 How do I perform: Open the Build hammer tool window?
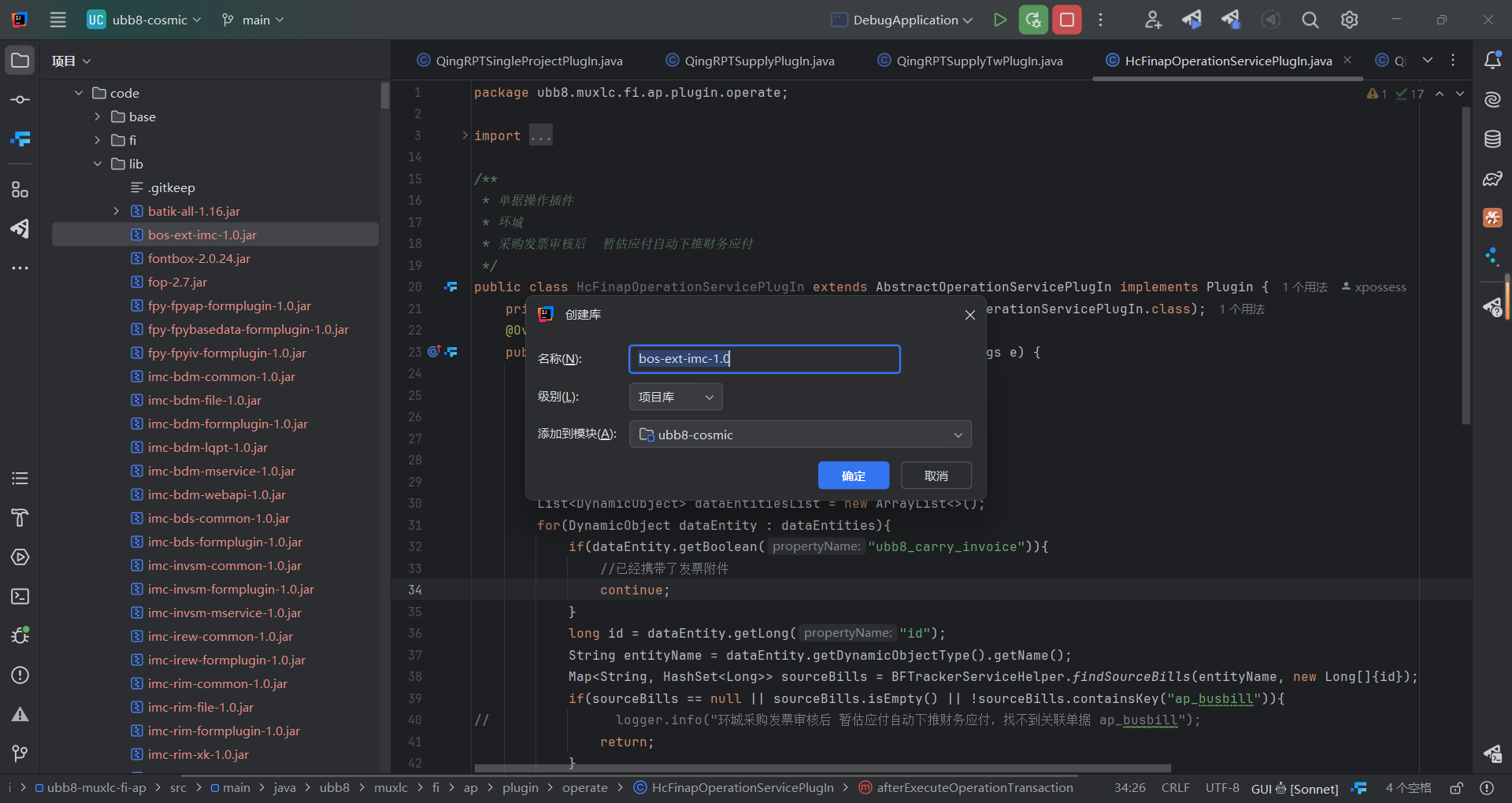coord(20,517)
